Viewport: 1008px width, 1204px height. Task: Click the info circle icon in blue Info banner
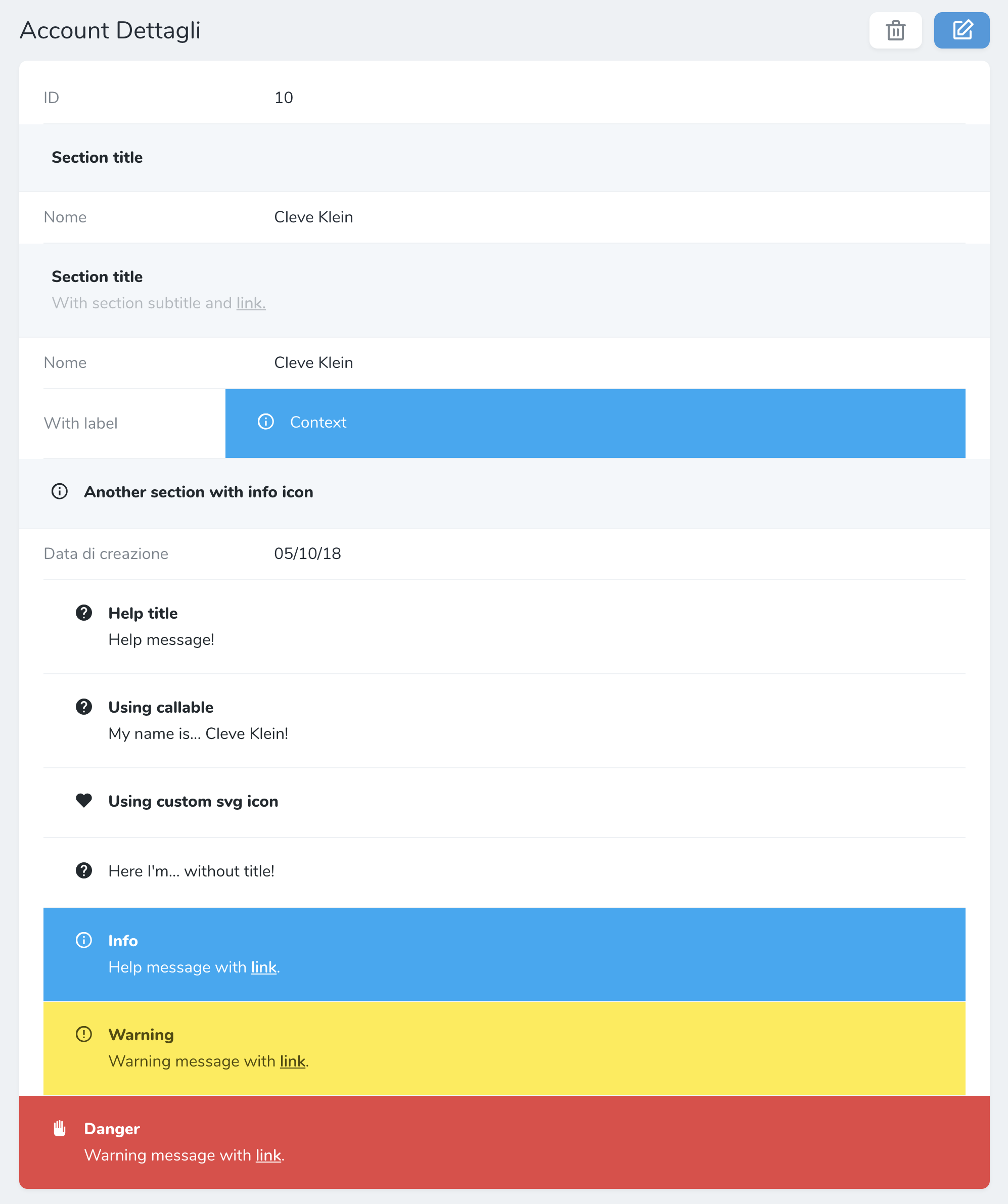pos(84,940)
